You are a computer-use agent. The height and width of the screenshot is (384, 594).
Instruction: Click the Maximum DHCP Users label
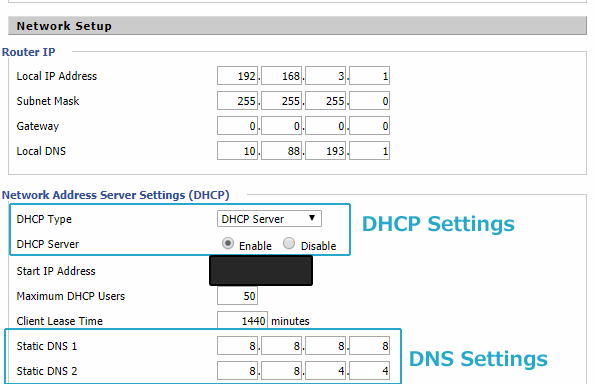click(x=71, y=296)
